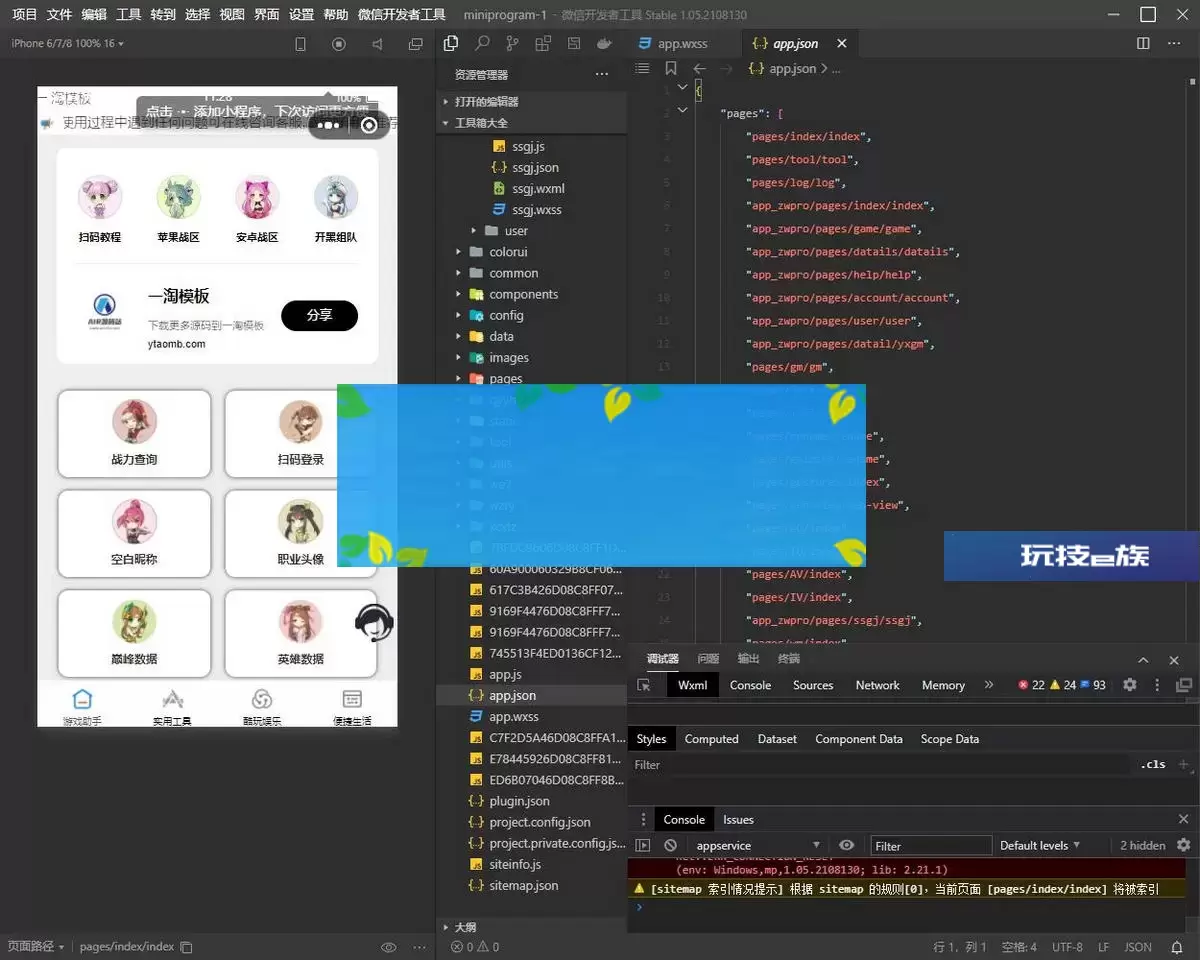Open the Explorer files icon in the activity bar
Screen dimensions: 1200x960
[451, 44]
